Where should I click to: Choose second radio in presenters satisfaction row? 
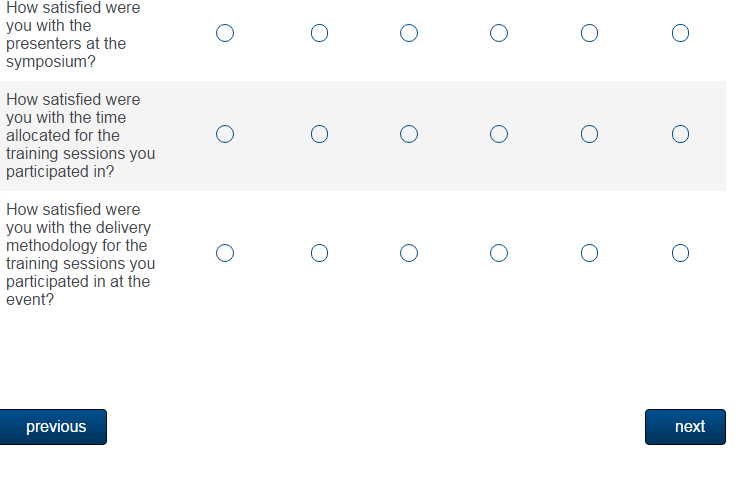pyautogui.click(x=319, y=34)
